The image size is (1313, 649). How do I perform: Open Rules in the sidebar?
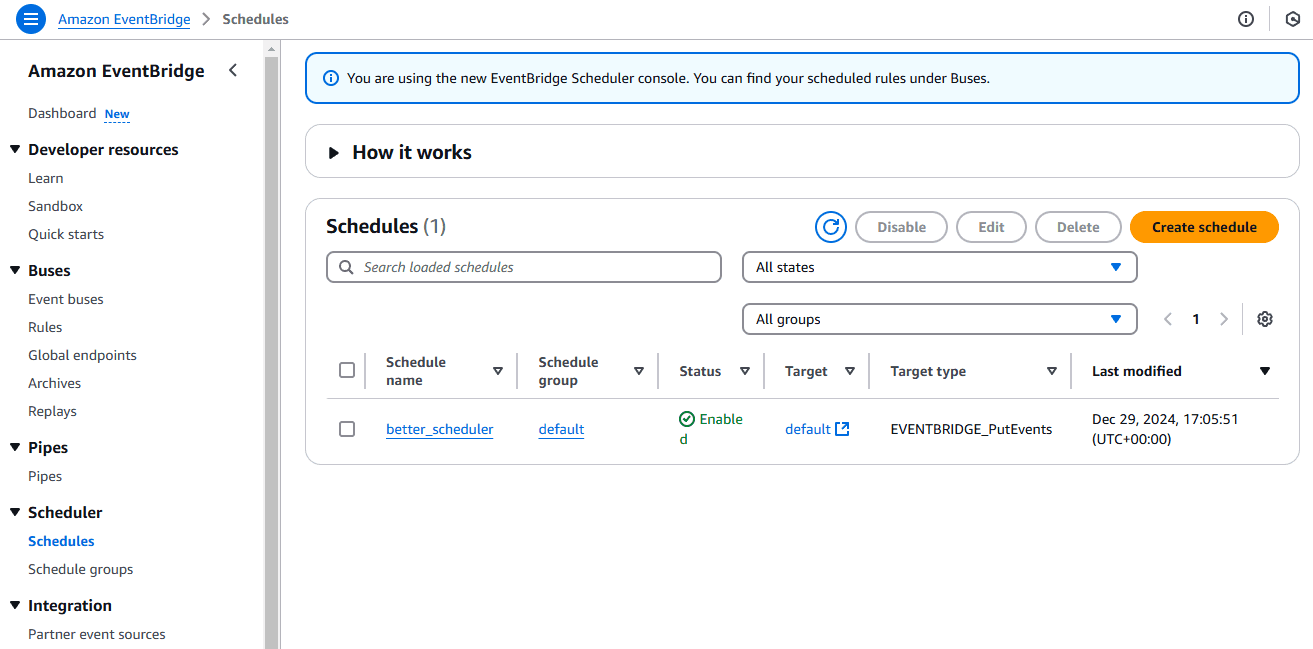click(x=45, y=327)
